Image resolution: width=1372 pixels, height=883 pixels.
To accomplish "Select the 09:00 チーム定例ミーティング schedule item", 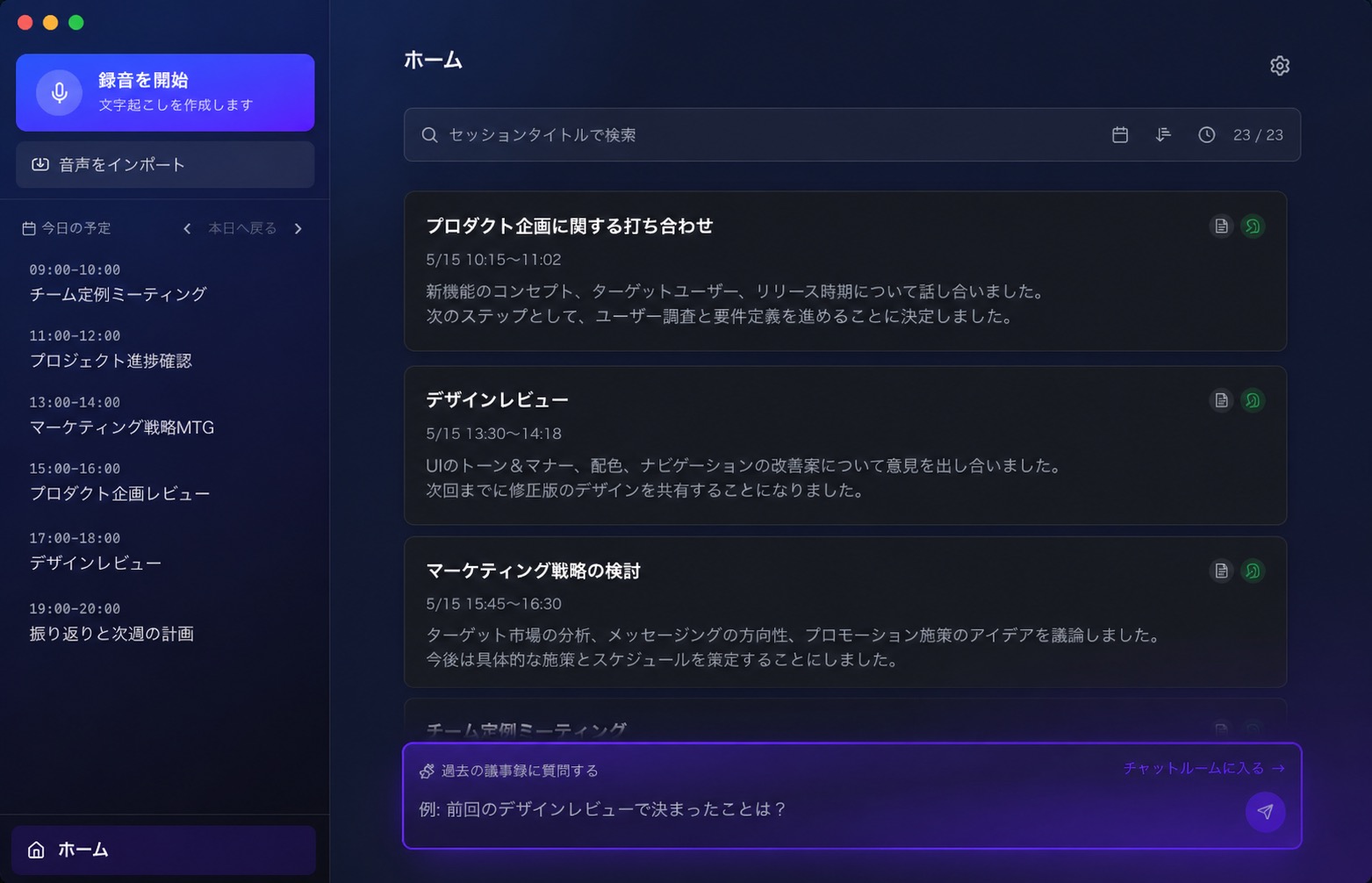I will tap(118, 284).
